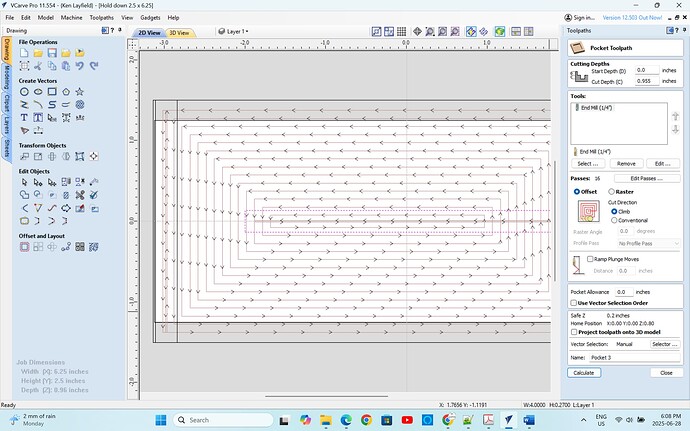Select the Conventional cut direction option
The height and width of the screenshot is (431, 690).
click(614, 220)
